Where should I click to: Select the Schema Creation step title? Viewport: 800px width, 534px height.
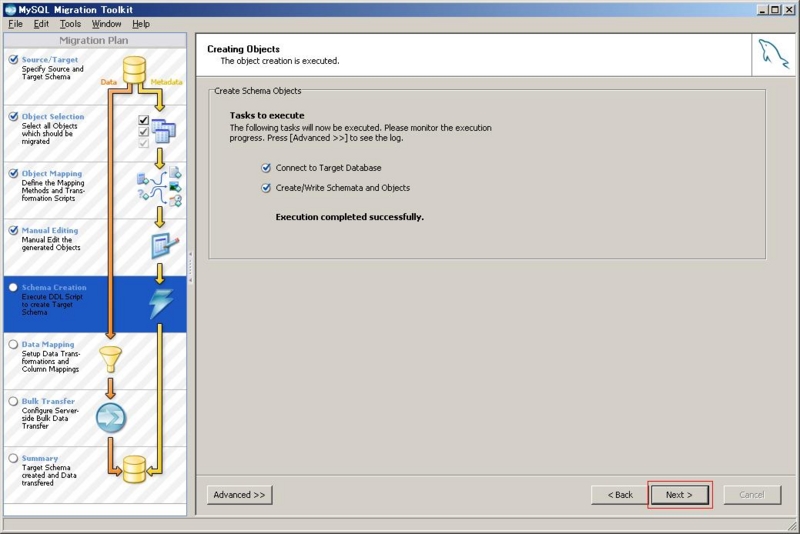[54, 288]
